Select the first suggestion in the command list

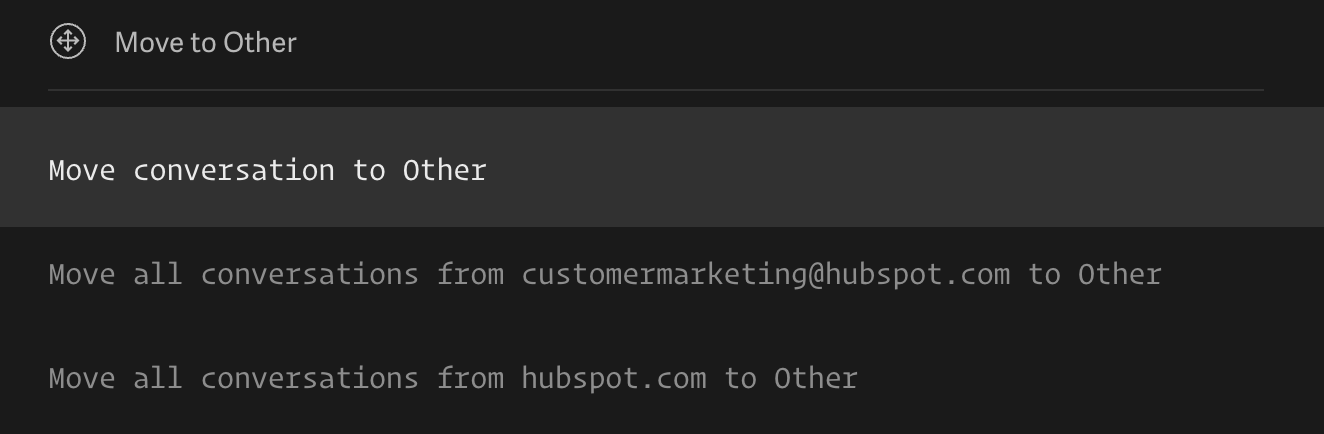pyautogui.click(x=662, y=167)
